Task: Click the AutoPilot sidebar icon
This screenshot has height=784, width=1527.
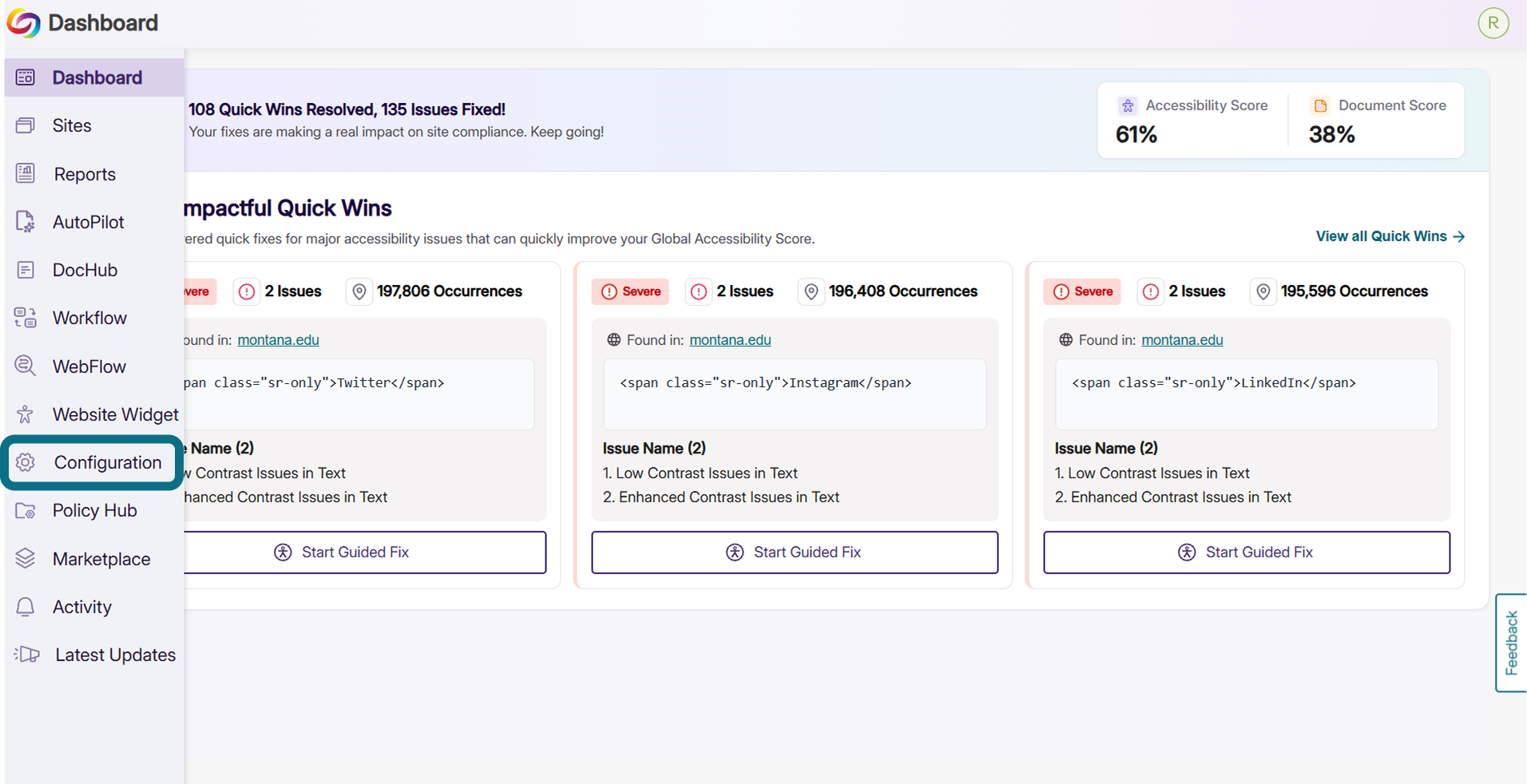Action: coord(26,222)
